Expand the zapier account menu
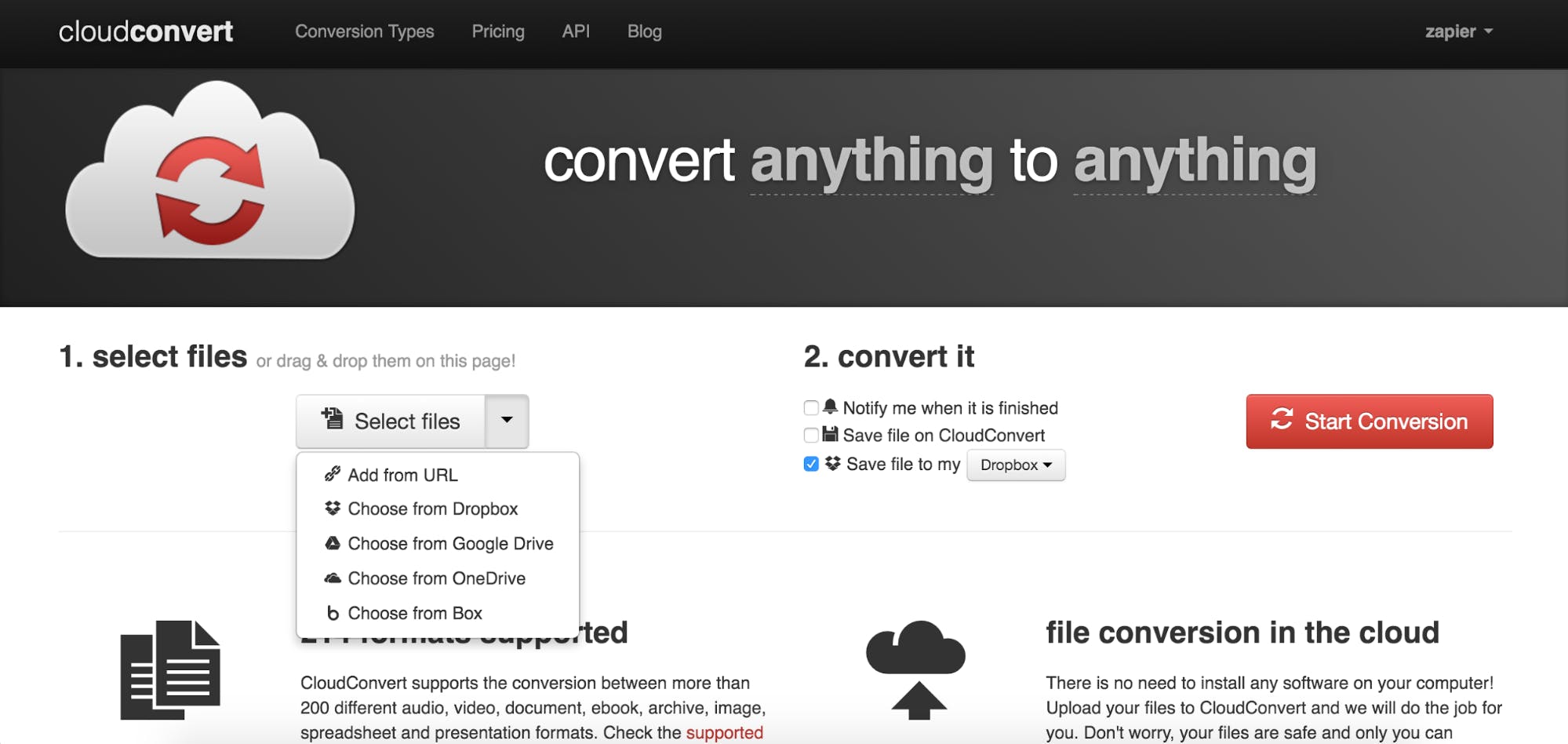This screenshot has height=744, width=1568. (x=1458, y=31)
